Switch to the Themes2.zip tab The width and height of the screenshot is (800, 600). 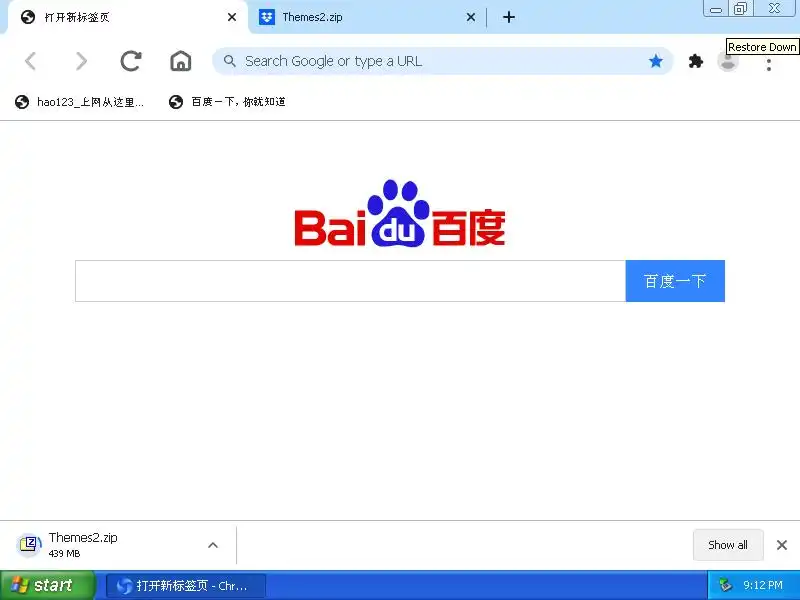pyautogui.click(x=366, y=17)
